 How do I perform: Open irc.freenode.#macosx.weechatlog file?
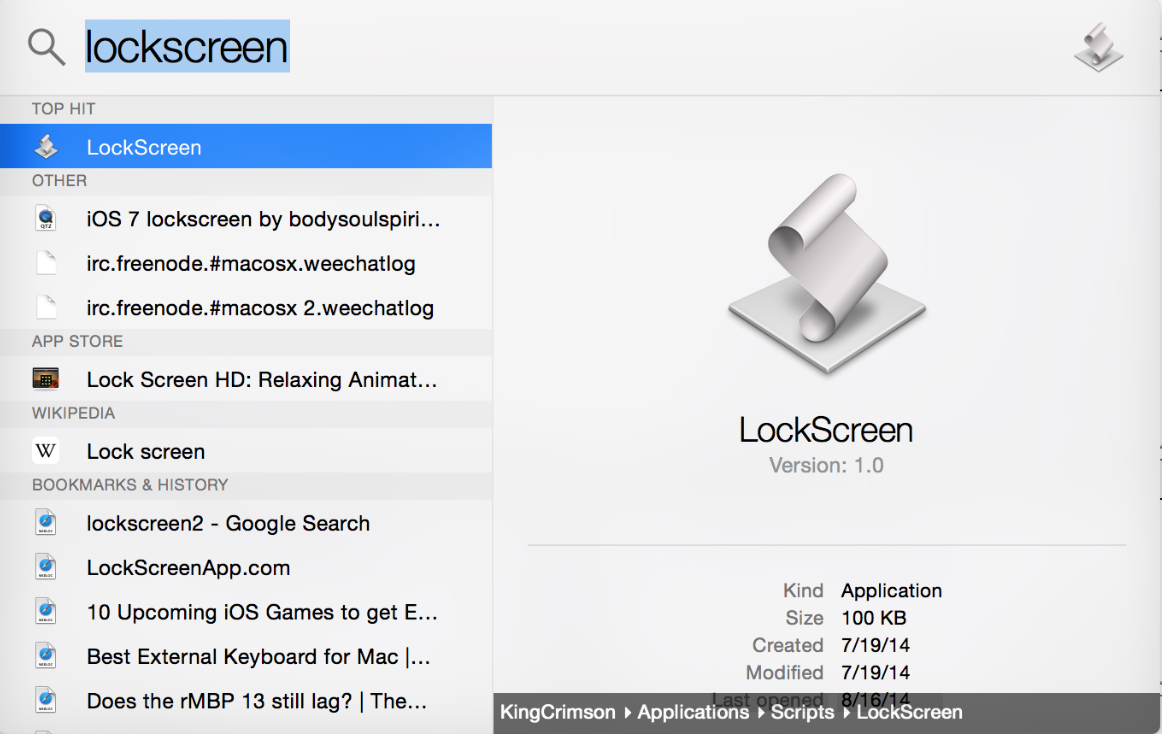pos(246,263)
